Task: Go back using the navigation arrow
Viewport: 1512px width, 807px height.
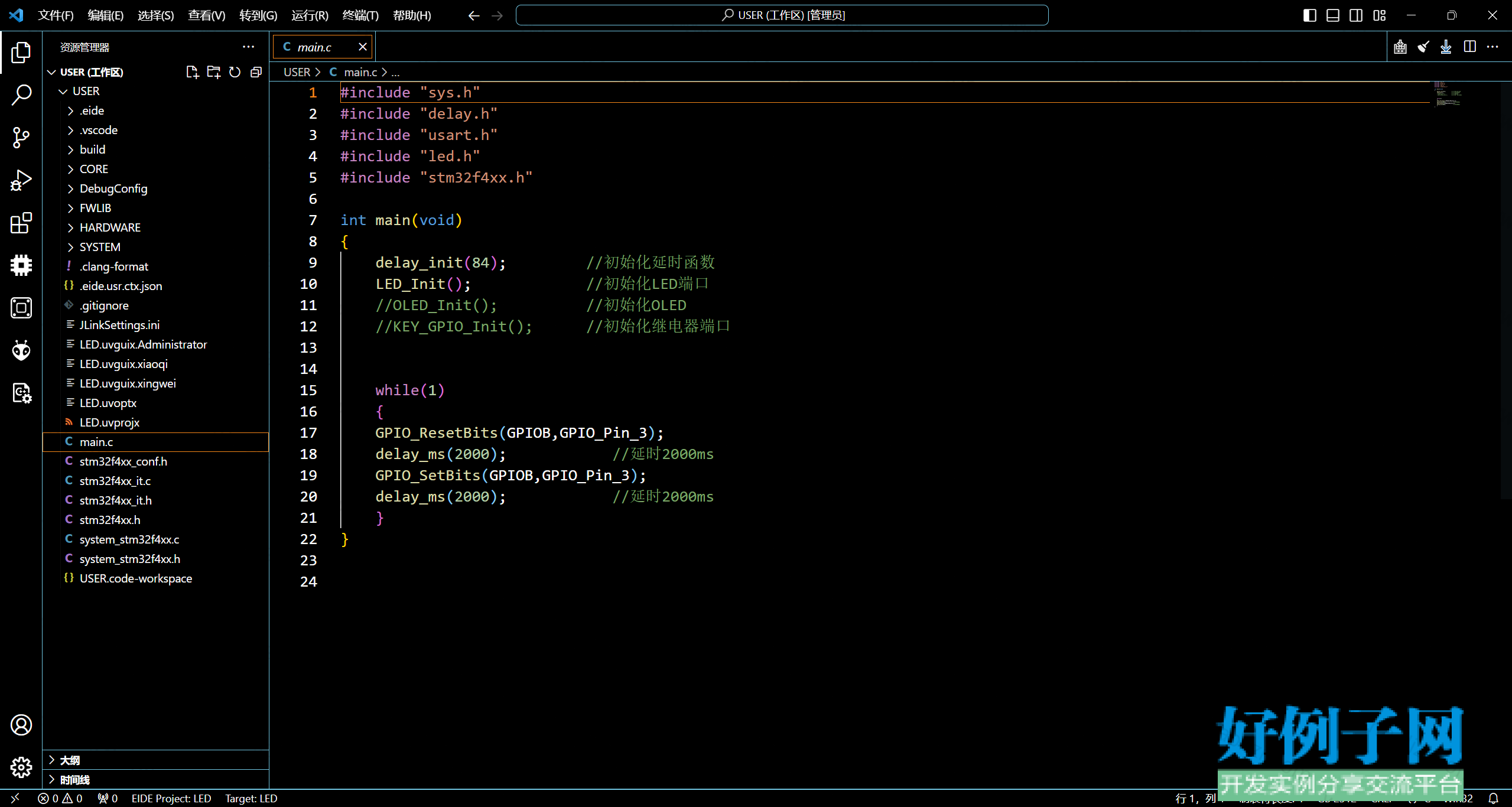Action: click(474, 15)
